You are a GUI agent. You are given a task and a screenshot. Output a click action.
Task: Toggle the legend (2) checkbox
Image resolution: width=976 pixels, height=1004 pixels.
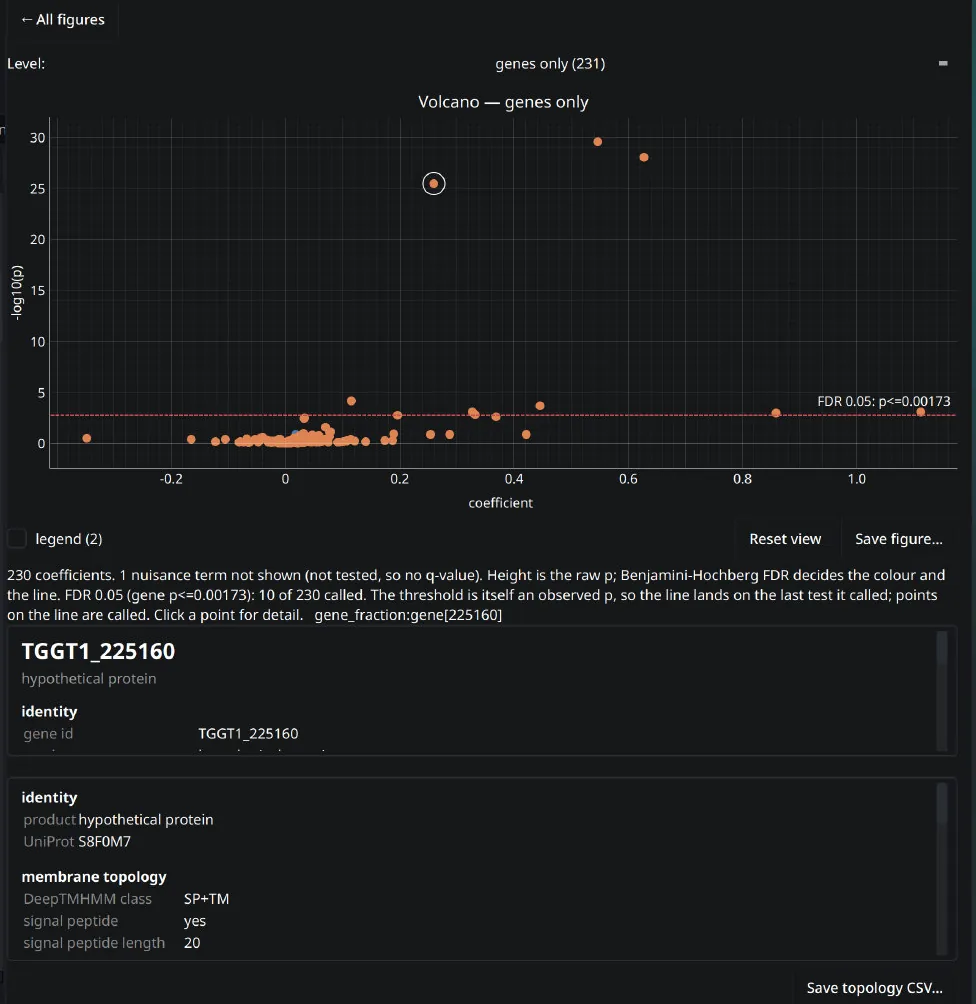(x=17, y=538)
